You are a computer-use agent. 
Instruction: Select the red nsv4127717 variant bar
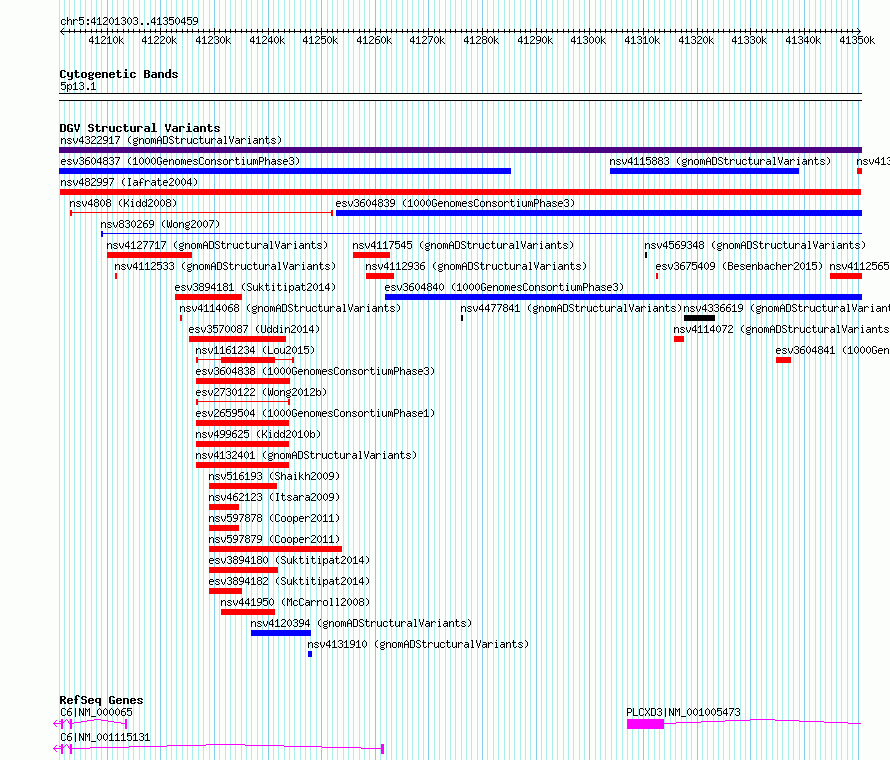(x=149, y=255)
